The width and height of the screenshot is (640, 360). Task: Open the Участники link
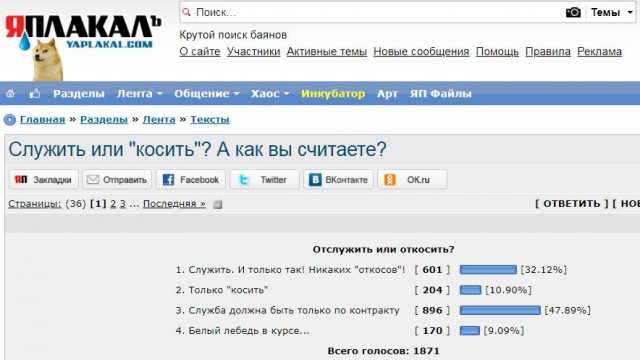point(253,52)
